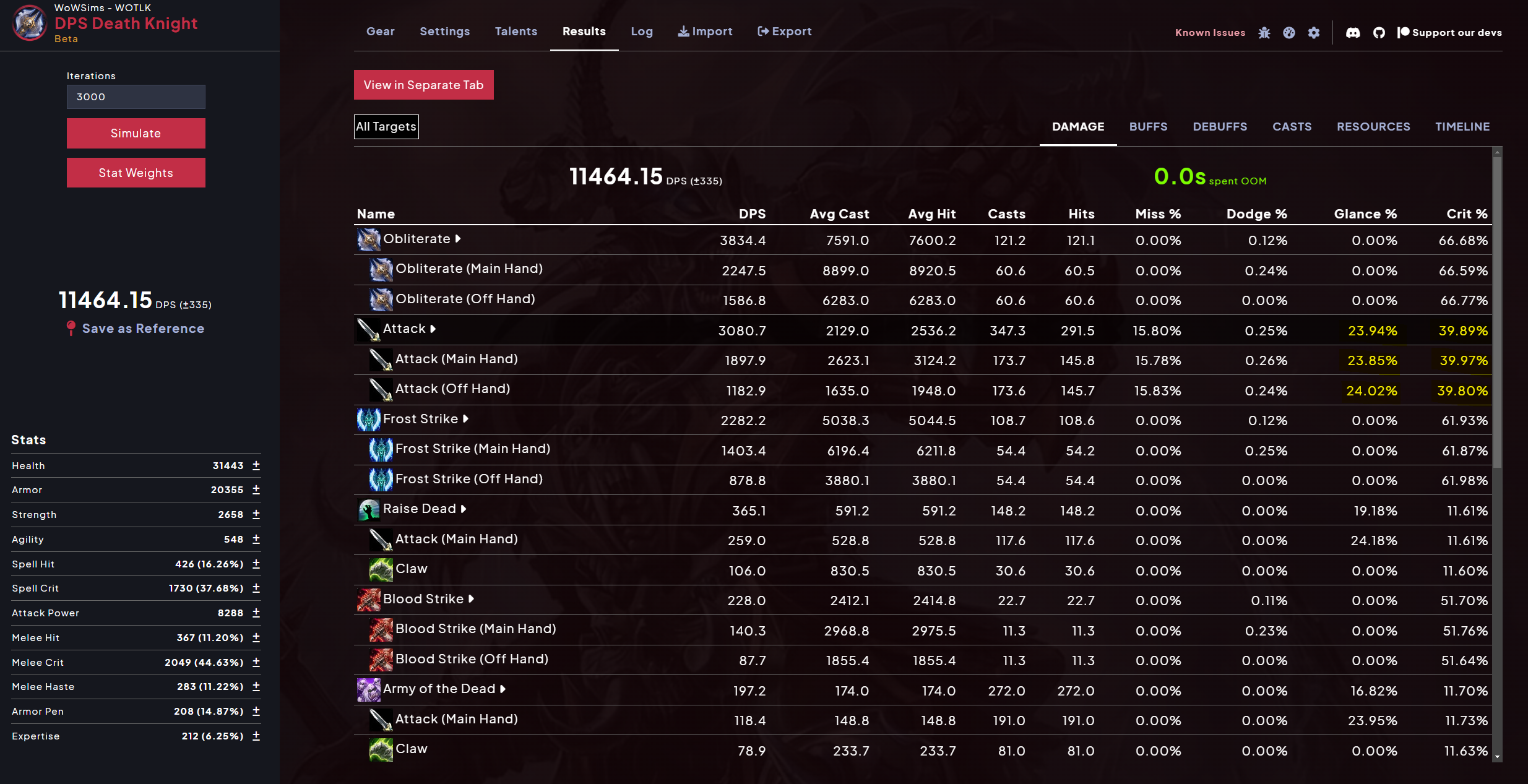The image size is (1528, 784).
Task: Click the Patreon icon near Support our devs
Action: (x=1402, y=32)
